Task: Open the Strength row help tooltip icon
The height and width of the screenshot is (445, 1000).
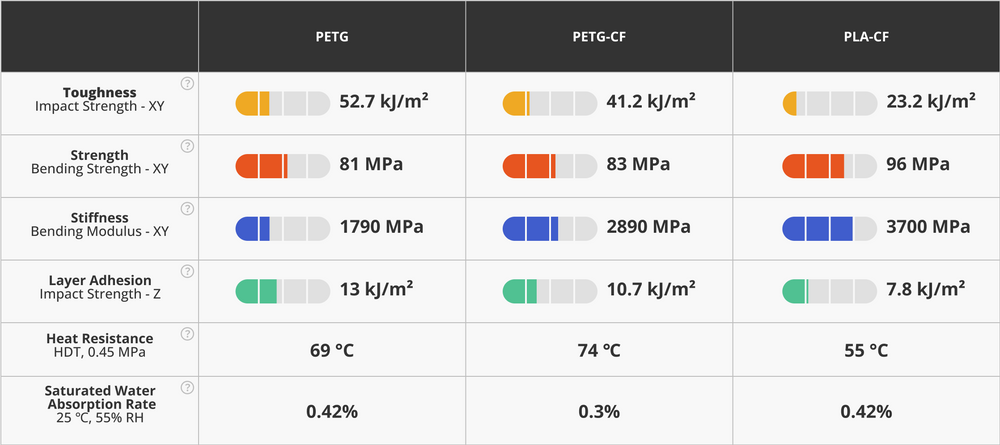Action: pyautogui.click(x=187, y=146)
